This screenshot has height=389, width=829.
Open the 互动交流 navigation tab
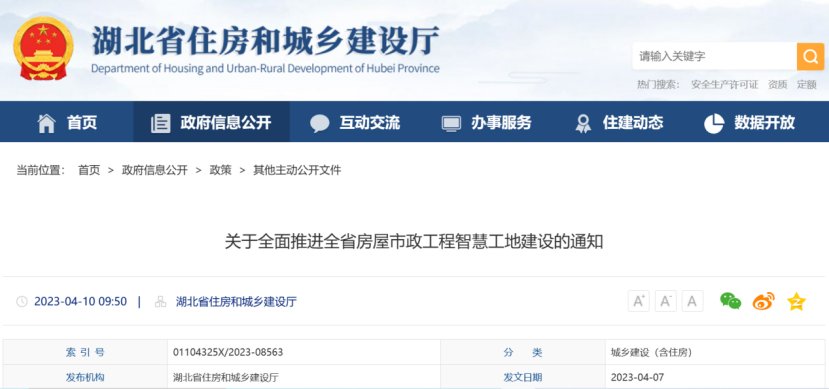pyautogui.click(x=355, y=122)
